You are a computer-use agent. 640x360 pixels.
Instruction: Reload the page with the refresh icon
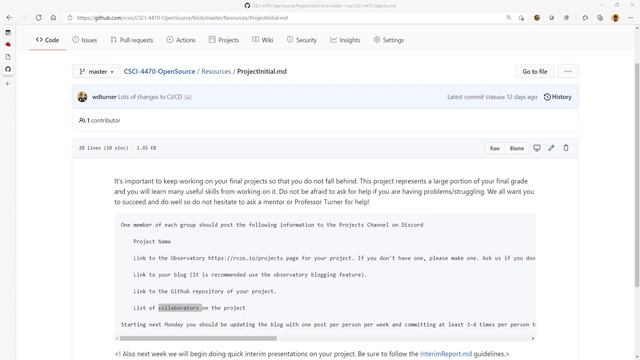click(x=38, y=18)
